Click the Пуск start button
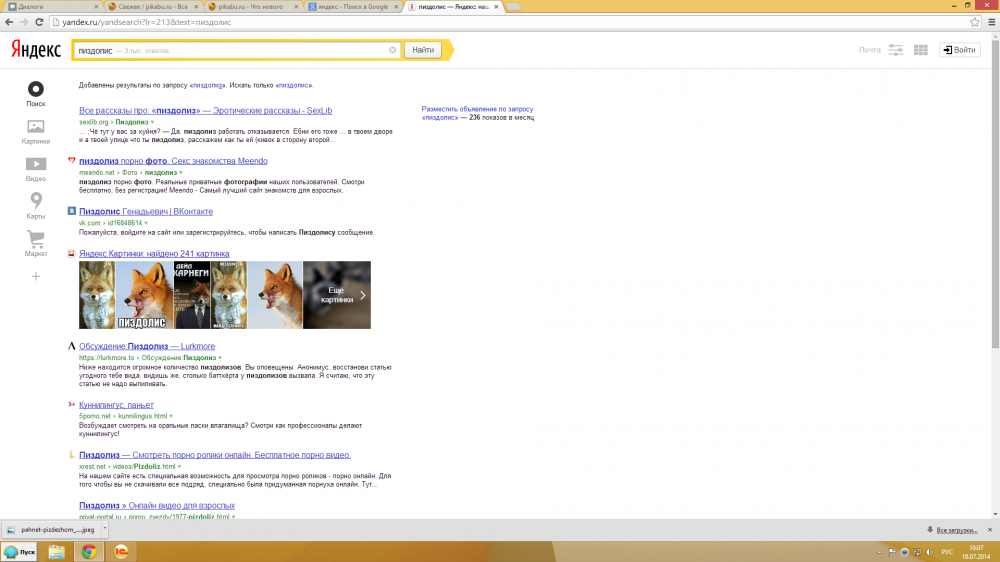The image size is (1000, 562). coord(20,552)
